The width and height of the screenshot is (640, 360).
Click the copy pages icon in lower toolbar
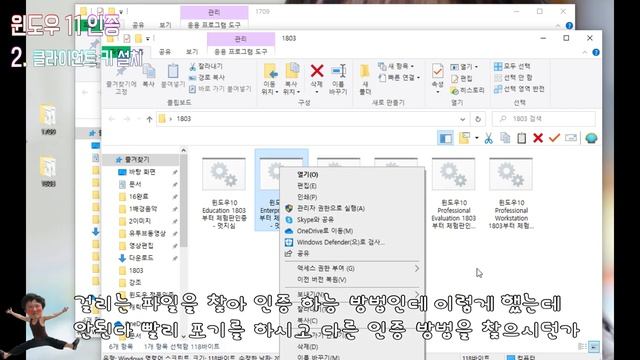[505, 138]
